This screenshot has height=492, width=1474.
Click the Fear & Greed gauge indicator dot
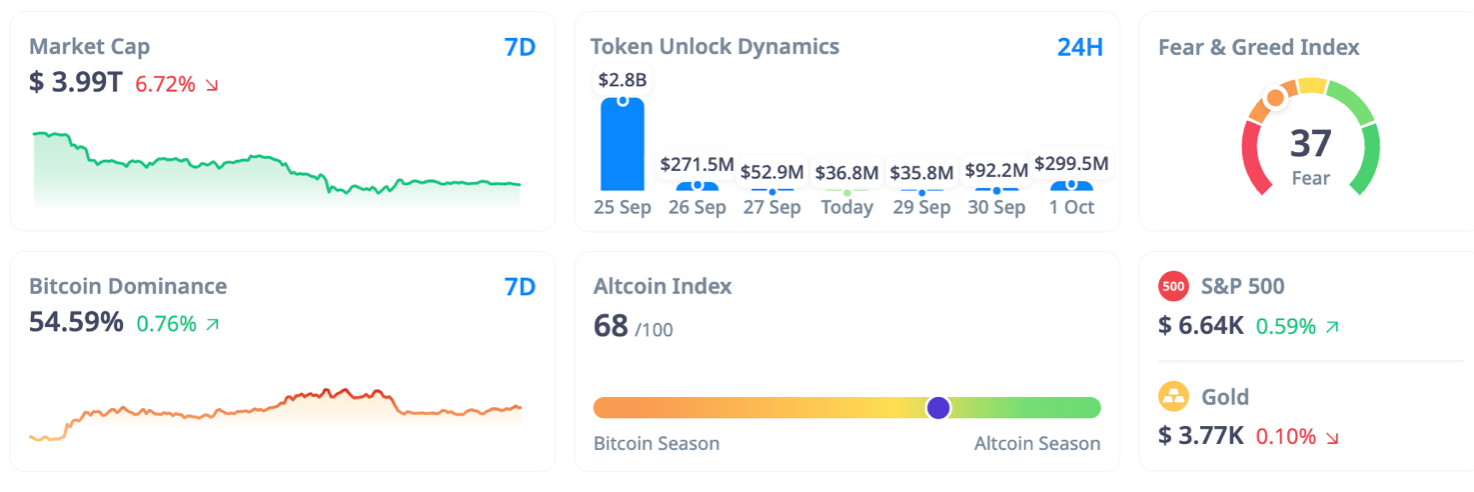(x=1275, y=98)
